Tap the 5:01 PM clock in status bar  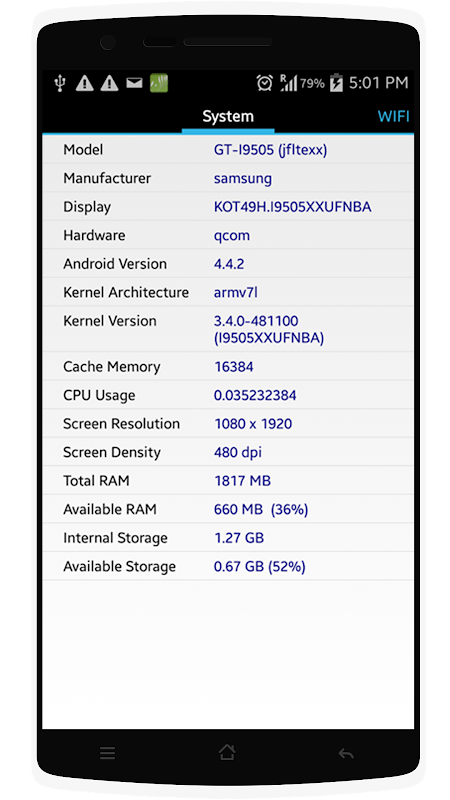(379, 83)
